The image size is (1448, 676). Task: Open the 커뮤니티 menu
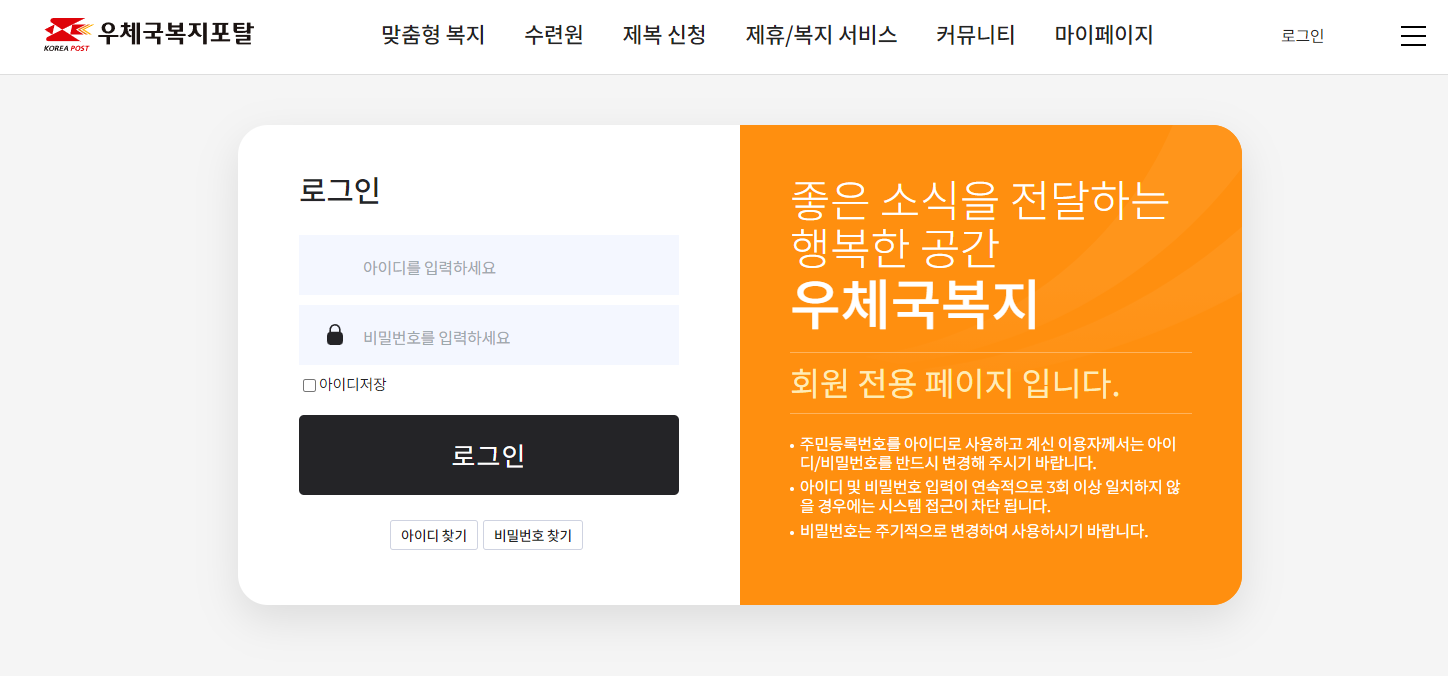coord(975,35)
